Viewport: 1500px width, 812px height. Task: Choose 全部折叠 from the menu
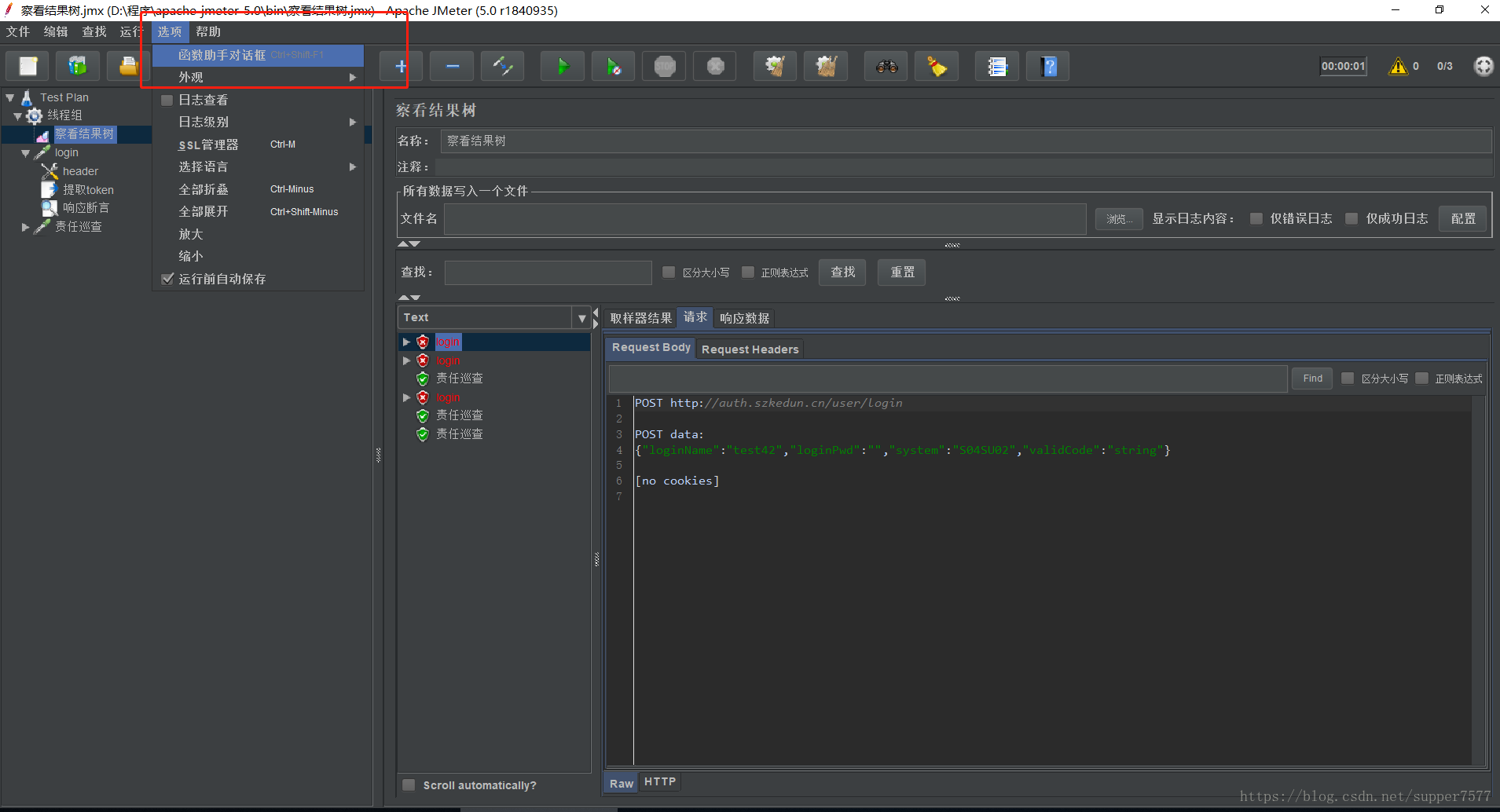258,189
